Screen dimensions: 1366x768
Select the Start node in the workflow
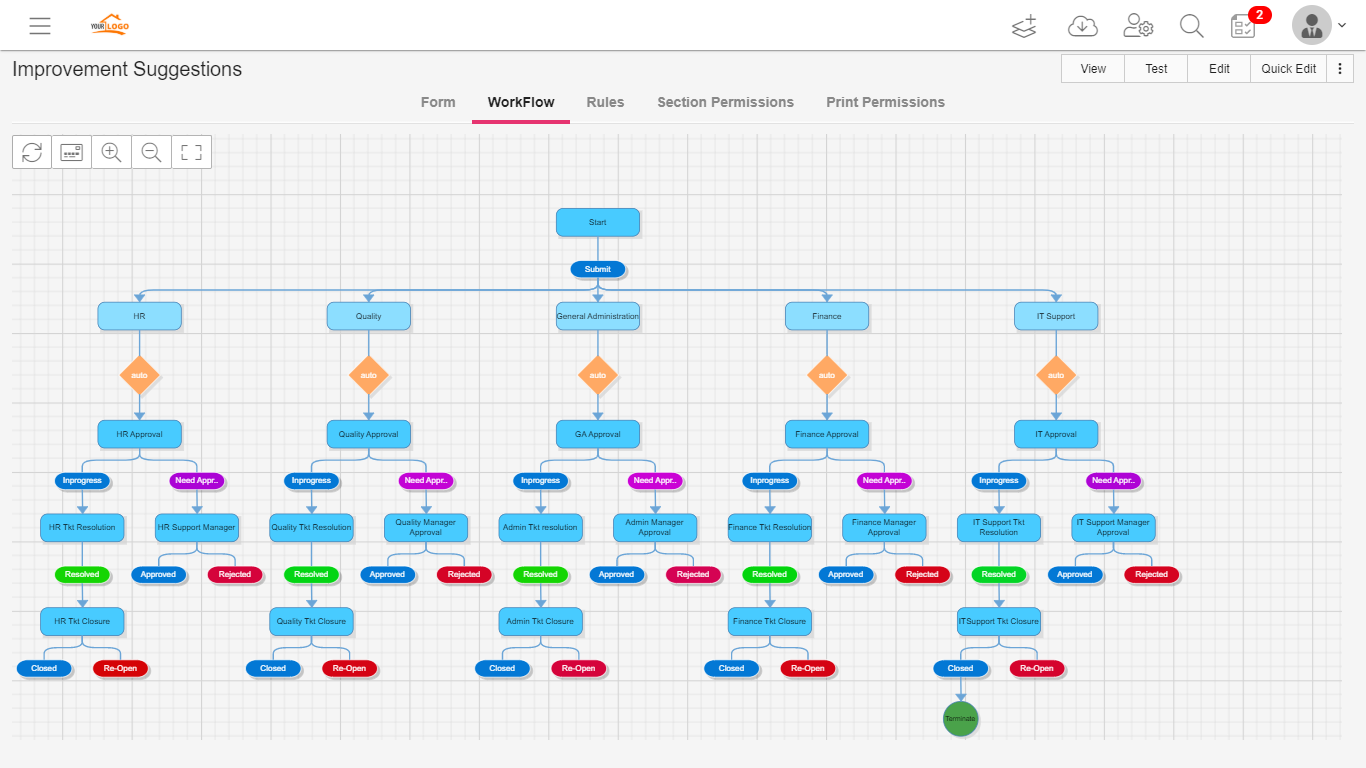coord(598,222)
